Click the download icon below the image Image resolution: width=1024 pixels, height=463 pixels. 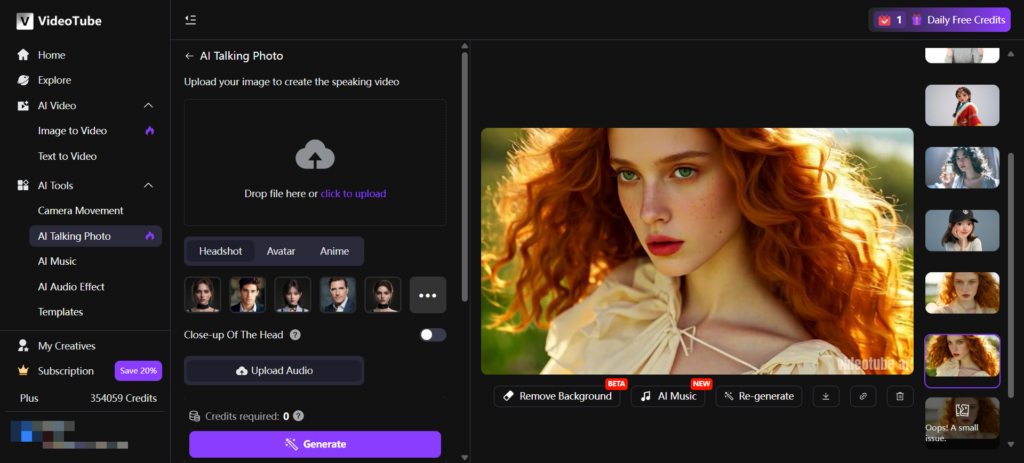coord(825,396)
